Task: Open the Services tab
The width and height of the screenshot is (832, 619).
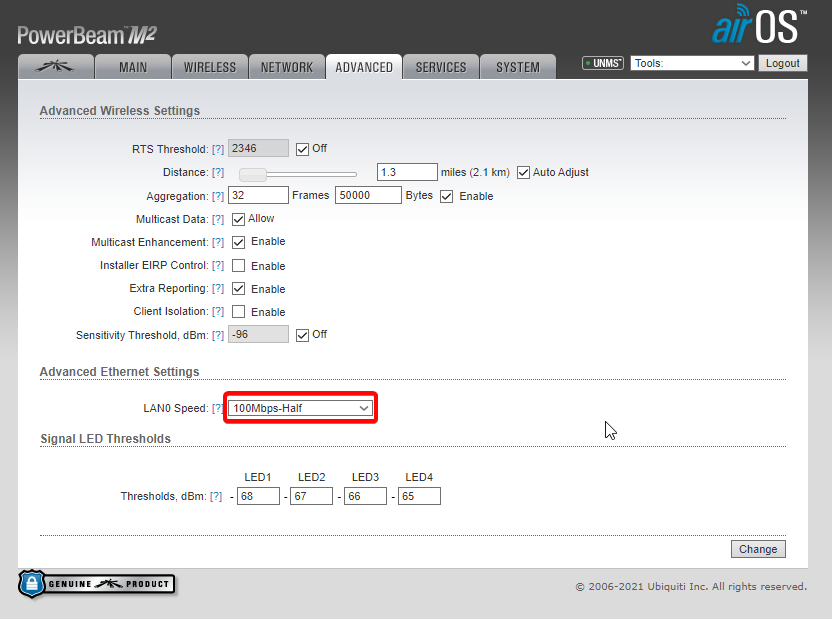Action: click(x=441, y=67)
